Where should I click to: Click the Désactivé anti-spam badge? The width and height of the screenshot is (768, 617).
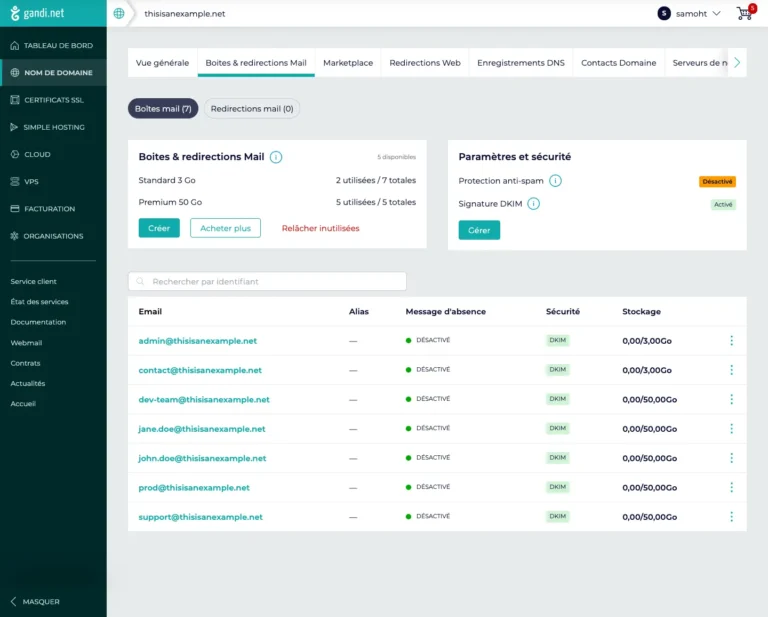pos(717,182)
